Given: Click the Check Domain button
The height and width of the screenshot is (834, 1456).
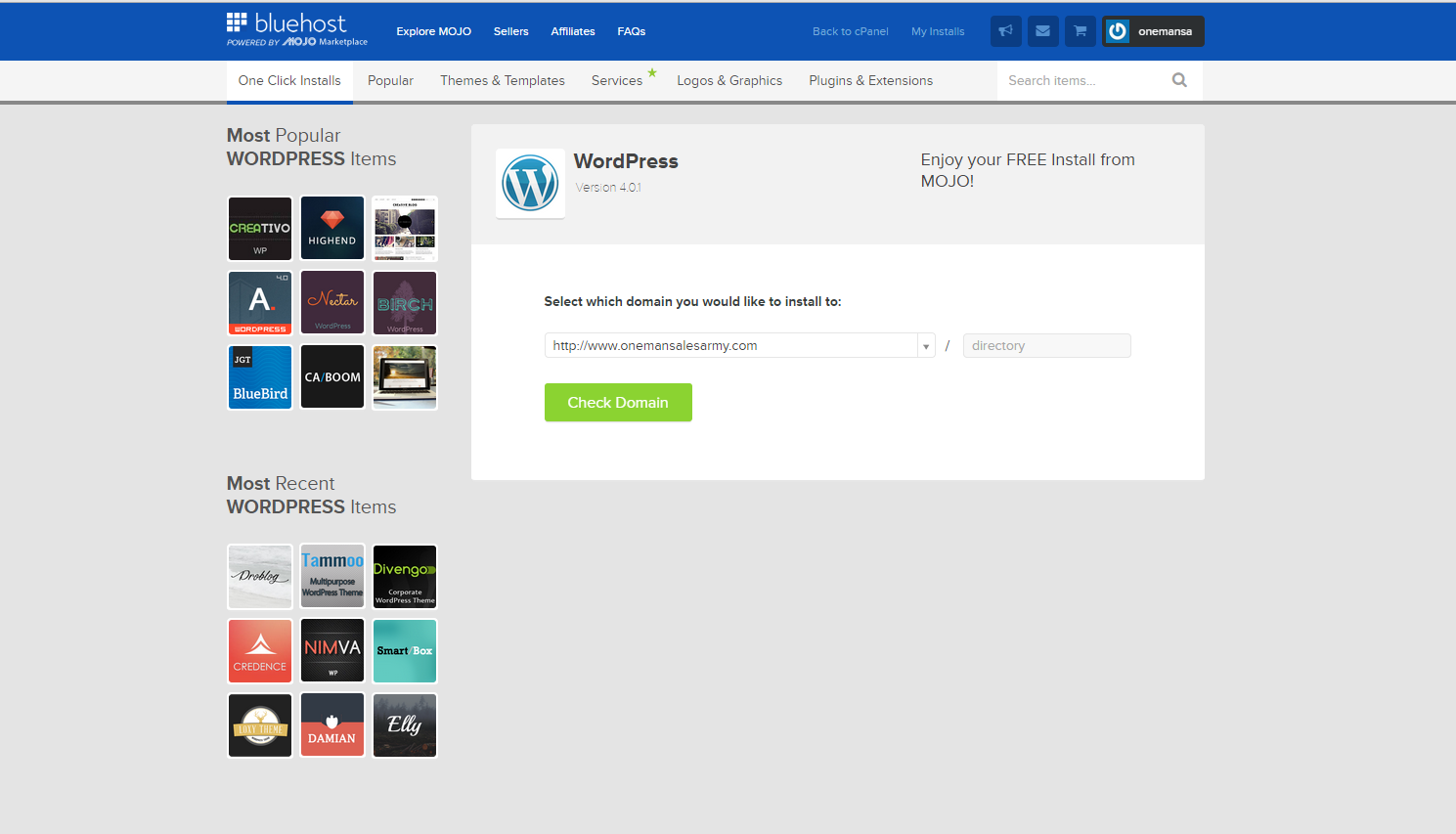Looking at the screenshot, I should point(618,403).
